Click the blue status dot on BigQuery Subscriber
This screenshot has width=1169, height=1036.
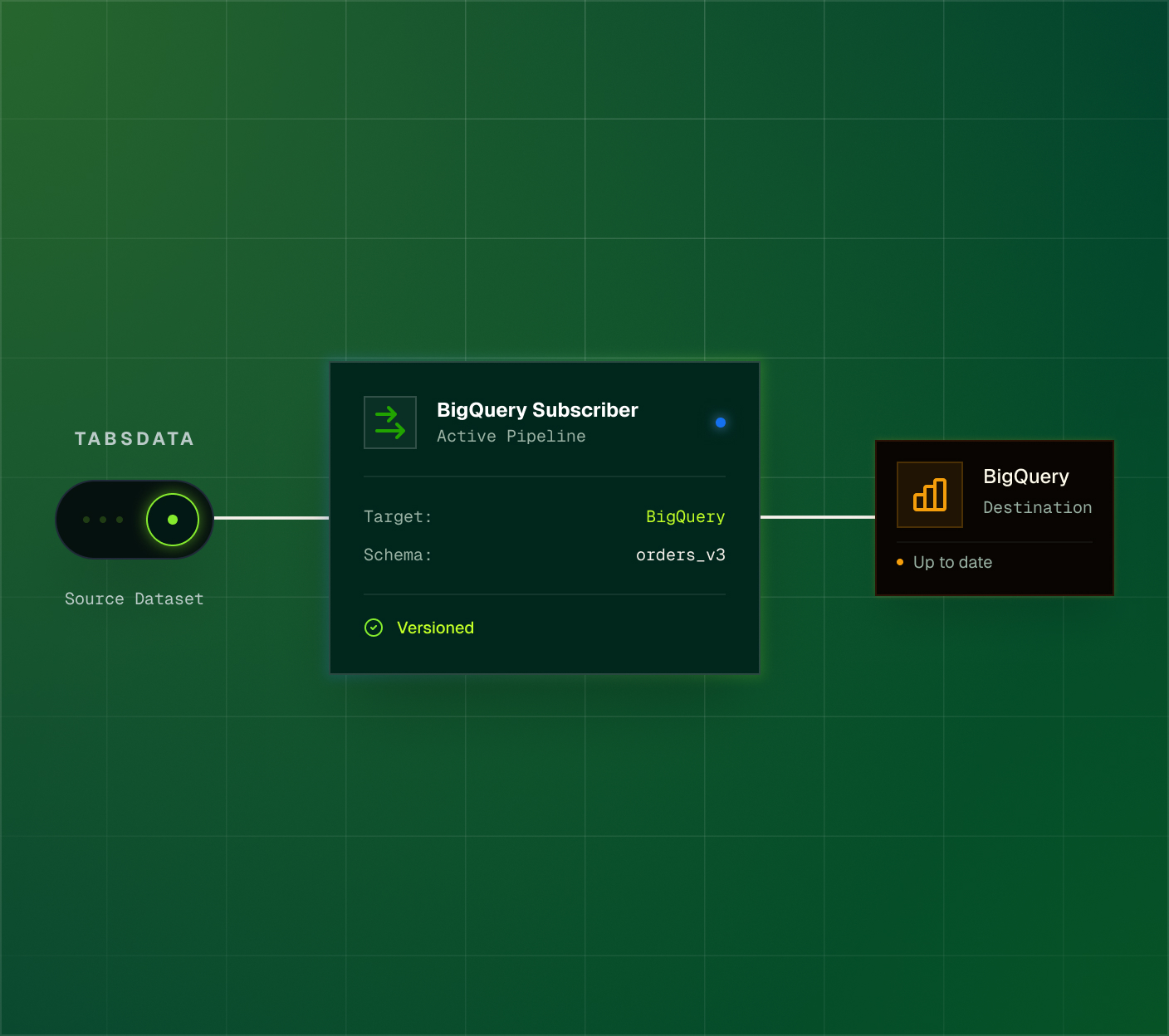tap(721, 423)
